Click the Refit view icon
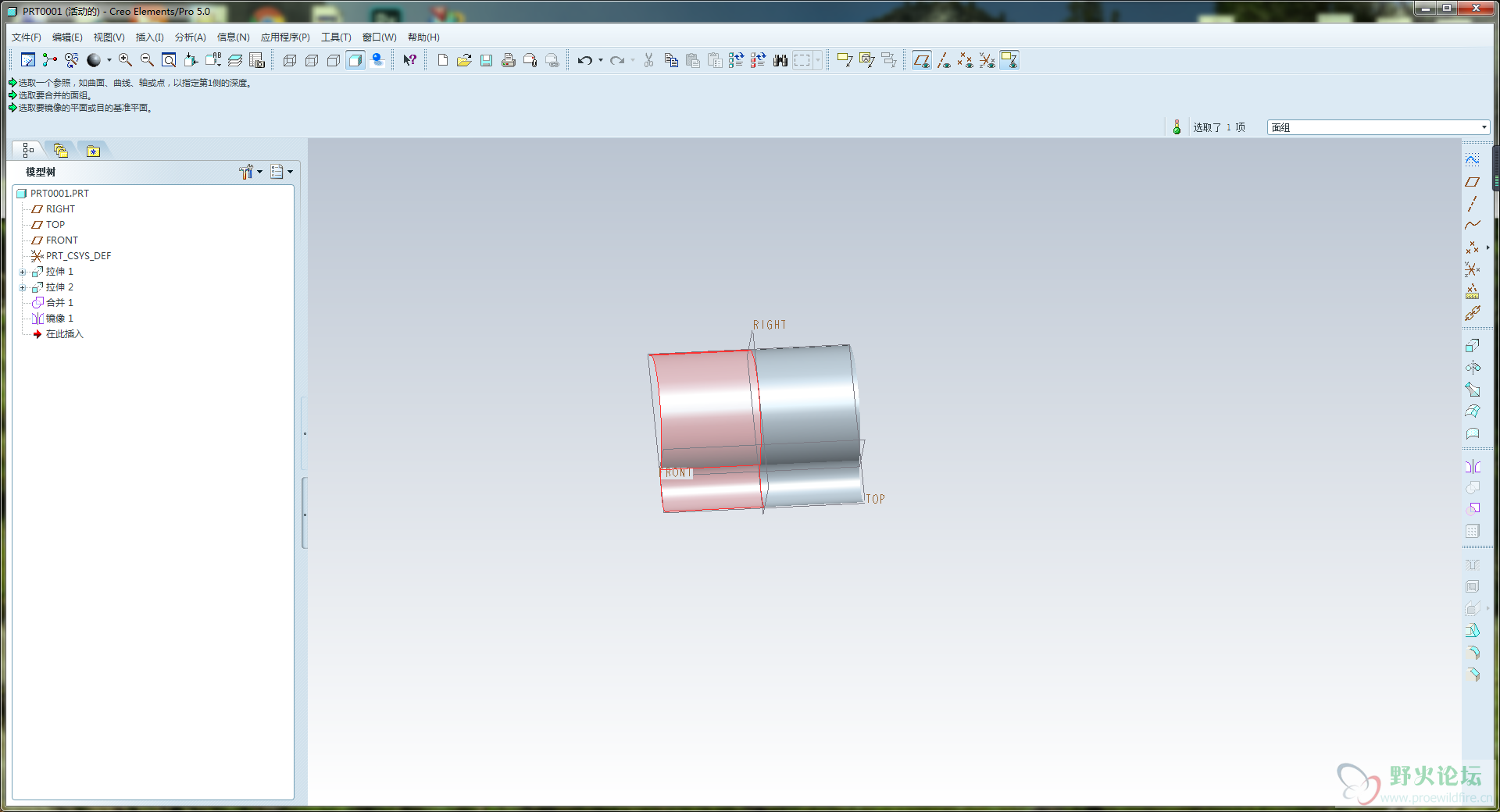The height and width of the screenshot is (812, 1500). [x=169, y=60]
